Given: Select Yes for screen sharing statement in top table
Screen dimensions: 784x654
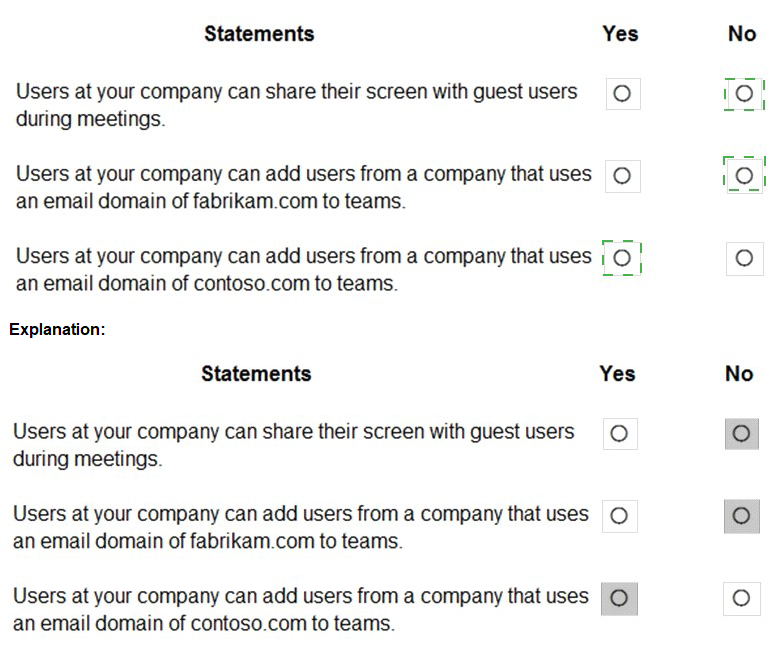Looking at the screenshot, I should (x=622, y=94).
